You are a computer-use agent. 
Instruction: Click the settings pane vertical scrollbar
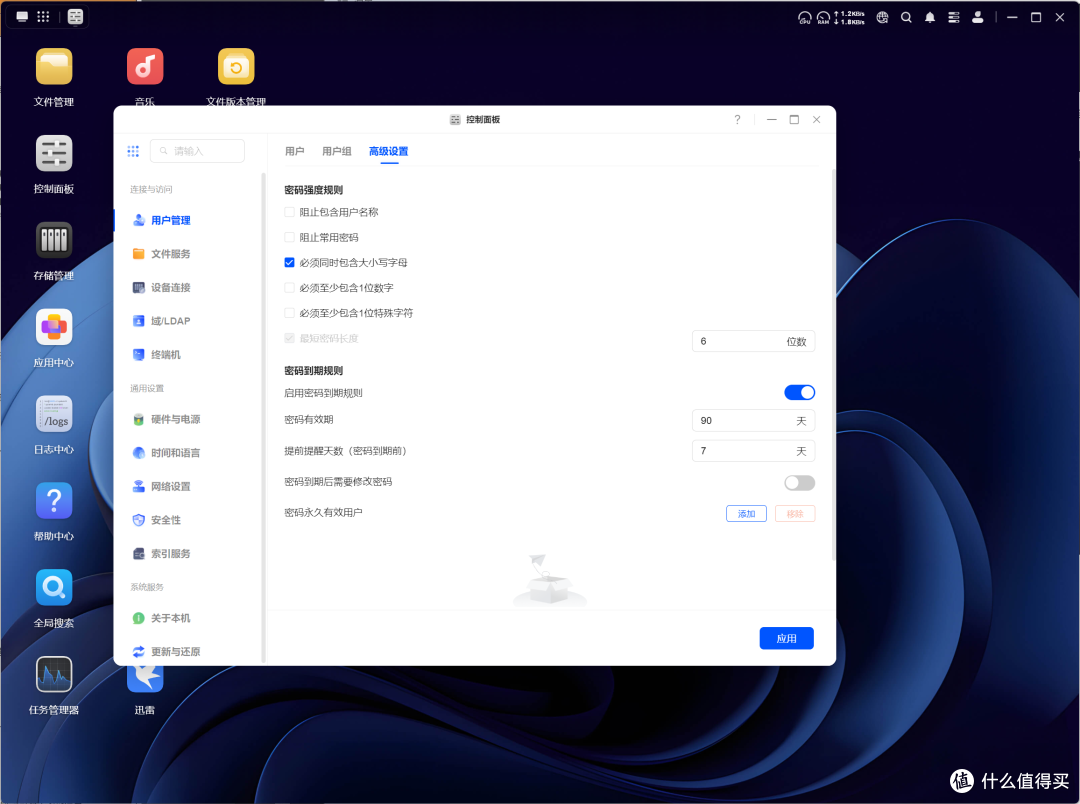833,365
